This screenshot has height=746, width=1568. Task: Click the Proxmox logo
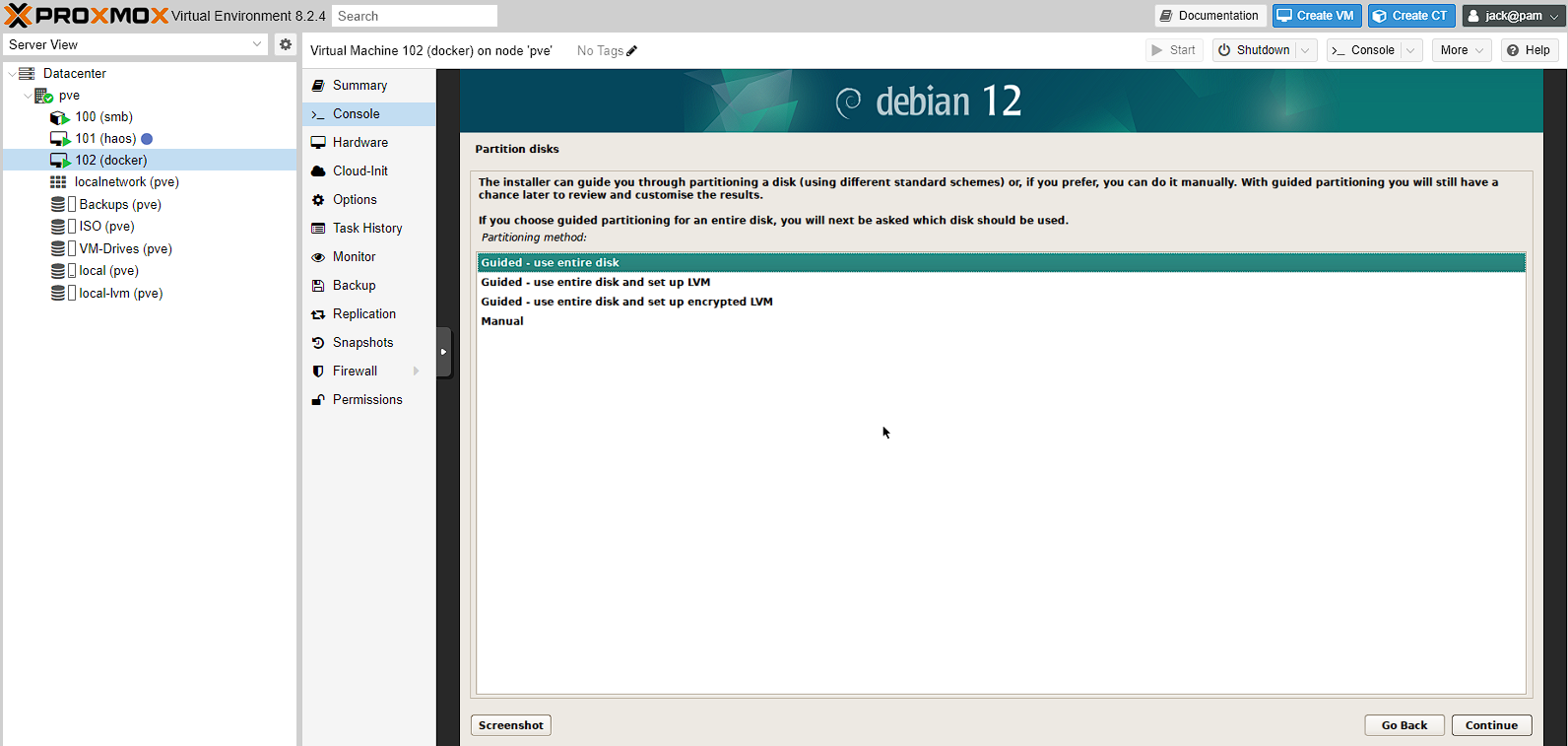87,16
